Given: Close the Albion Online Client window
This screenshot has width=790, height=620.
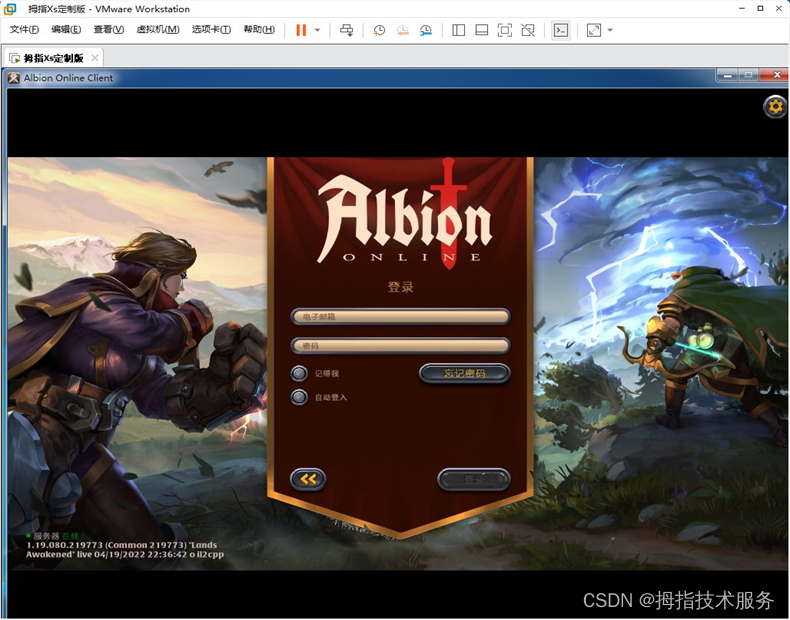Looking at the screenshot, I should point(776,76).
